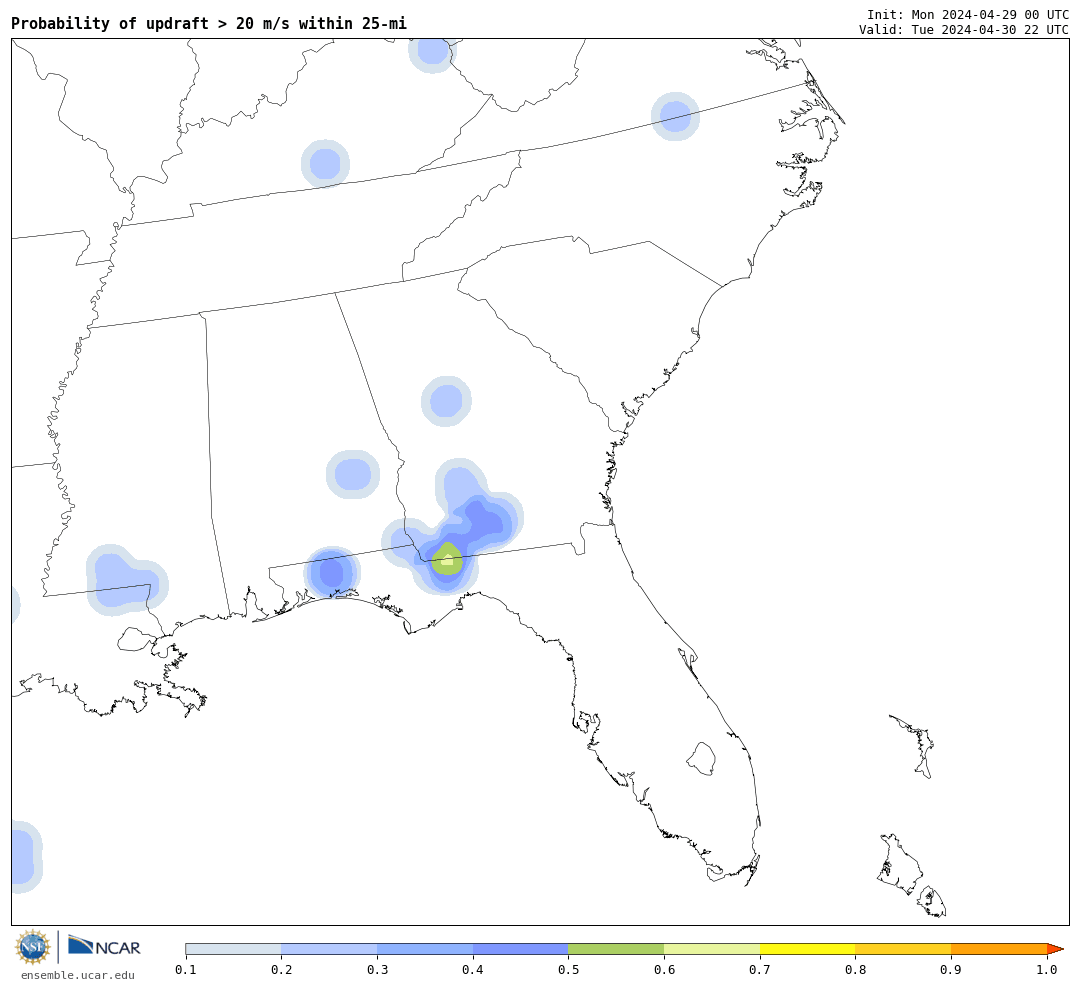Click the 0.1 colorbar tick label
1080x988 pixels.
tap(186, 970)
